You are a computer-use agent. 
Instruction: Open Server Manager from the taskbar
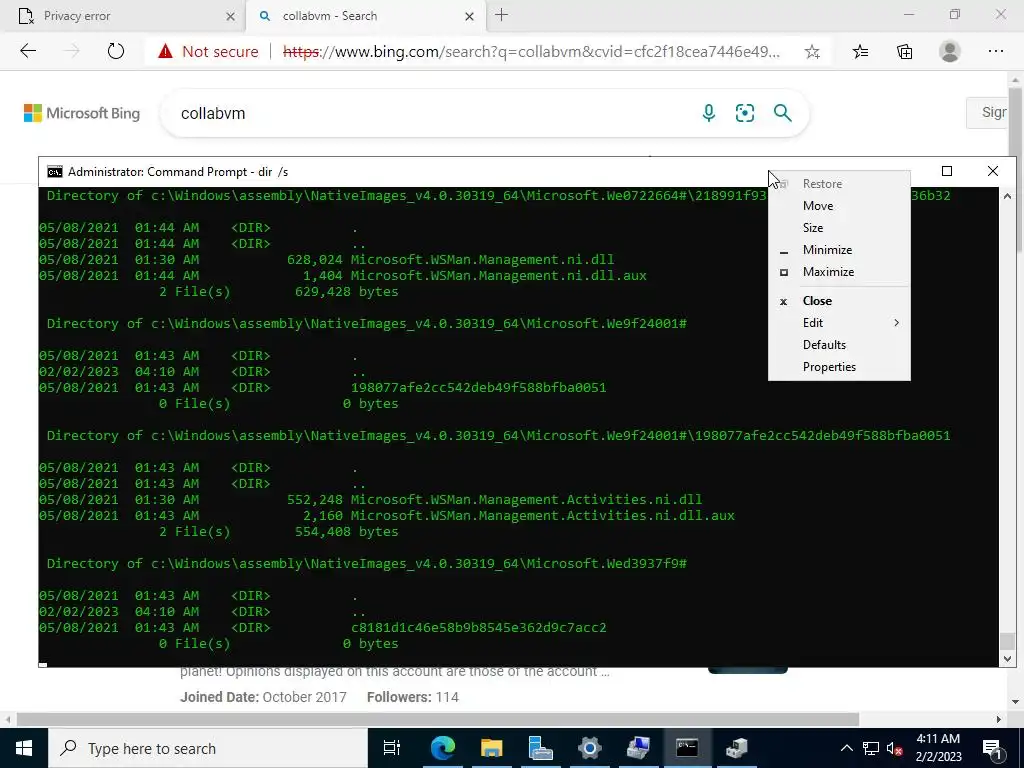pyautogui.click(x=540, y=748)
